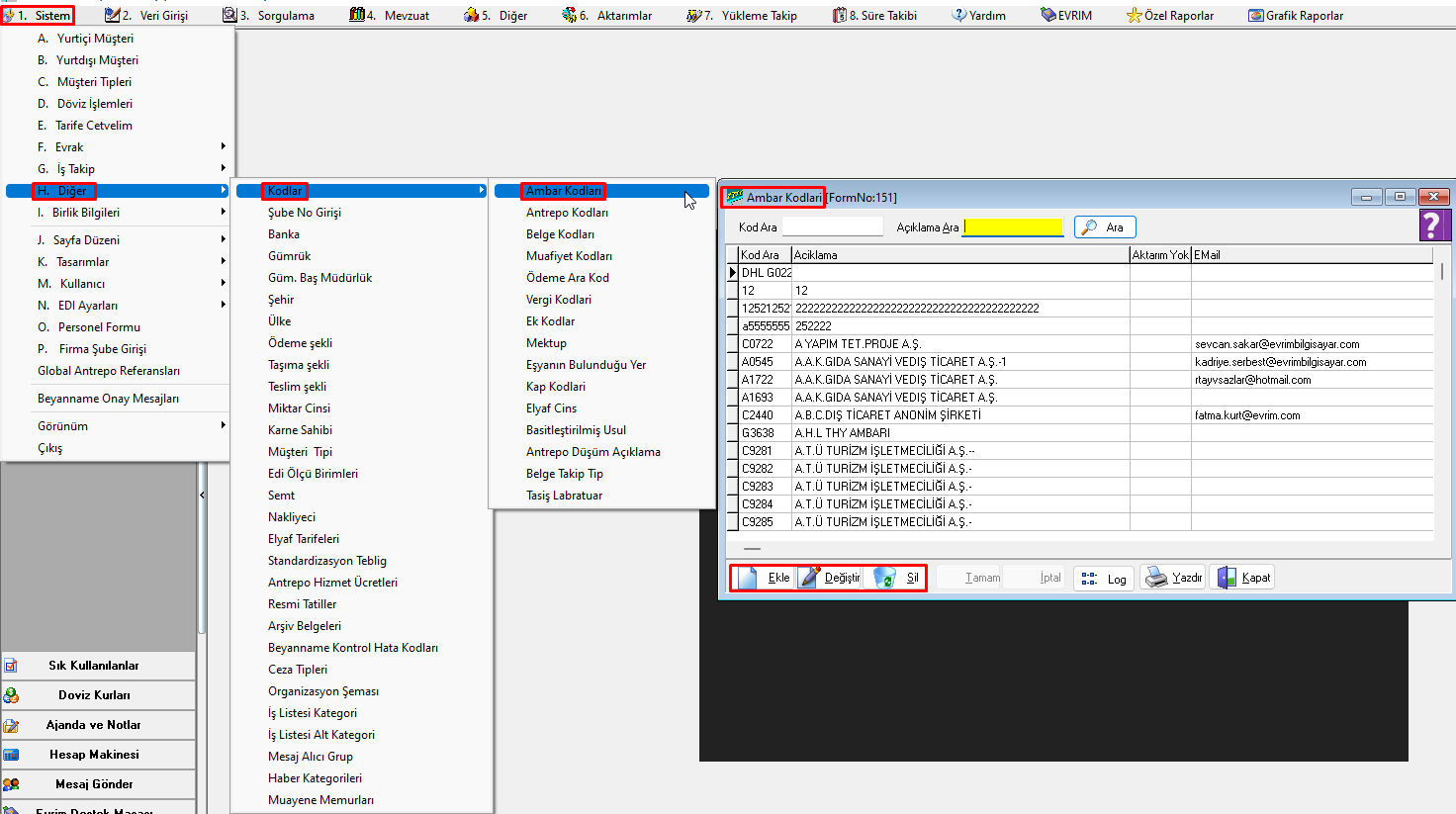Click the Hesap Makinesi calculator icon
Viewport: 1456px width, 814px height.
coord(11,755)
